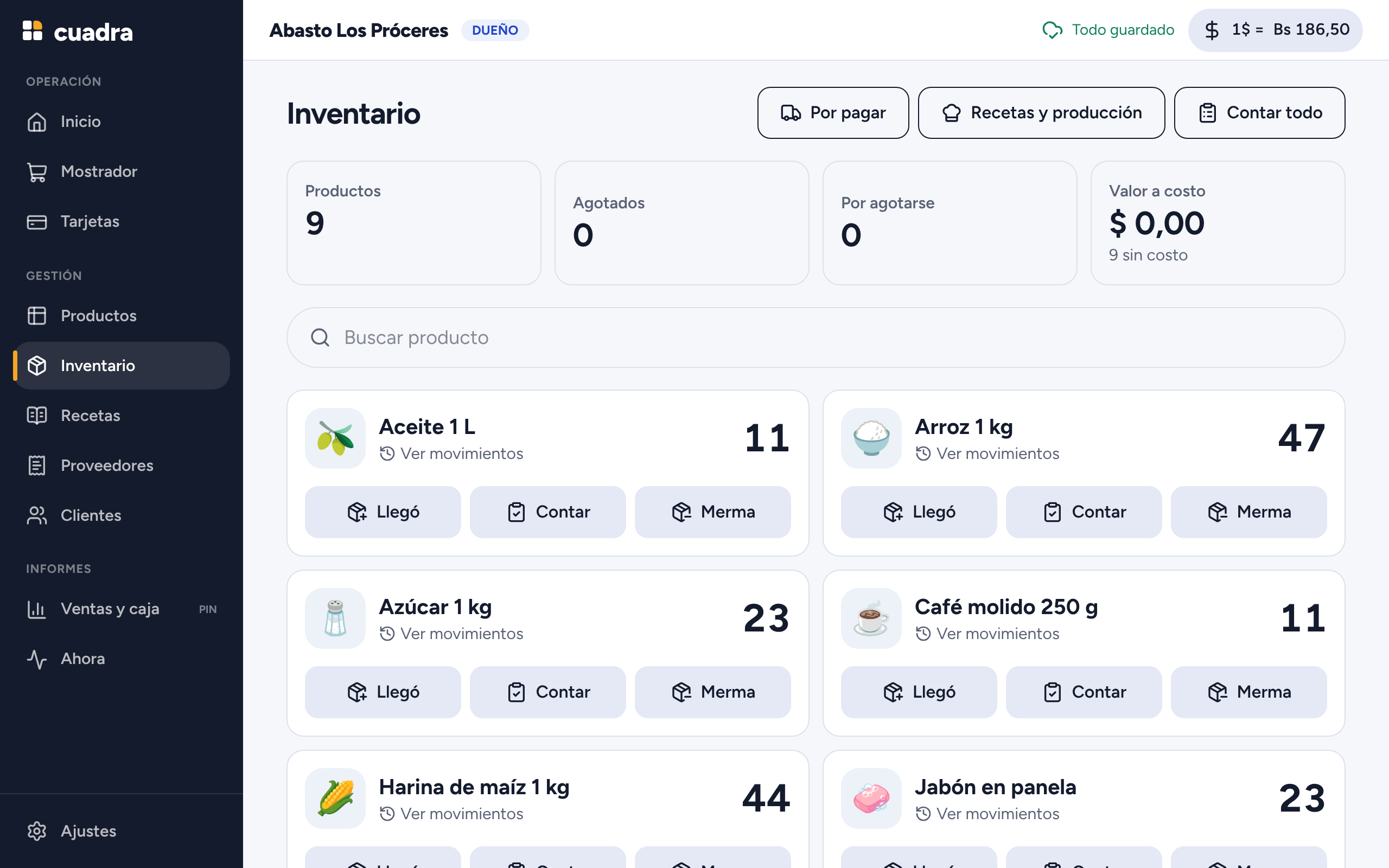View movimientos for Café molido 250 g

tap(988, 634)
